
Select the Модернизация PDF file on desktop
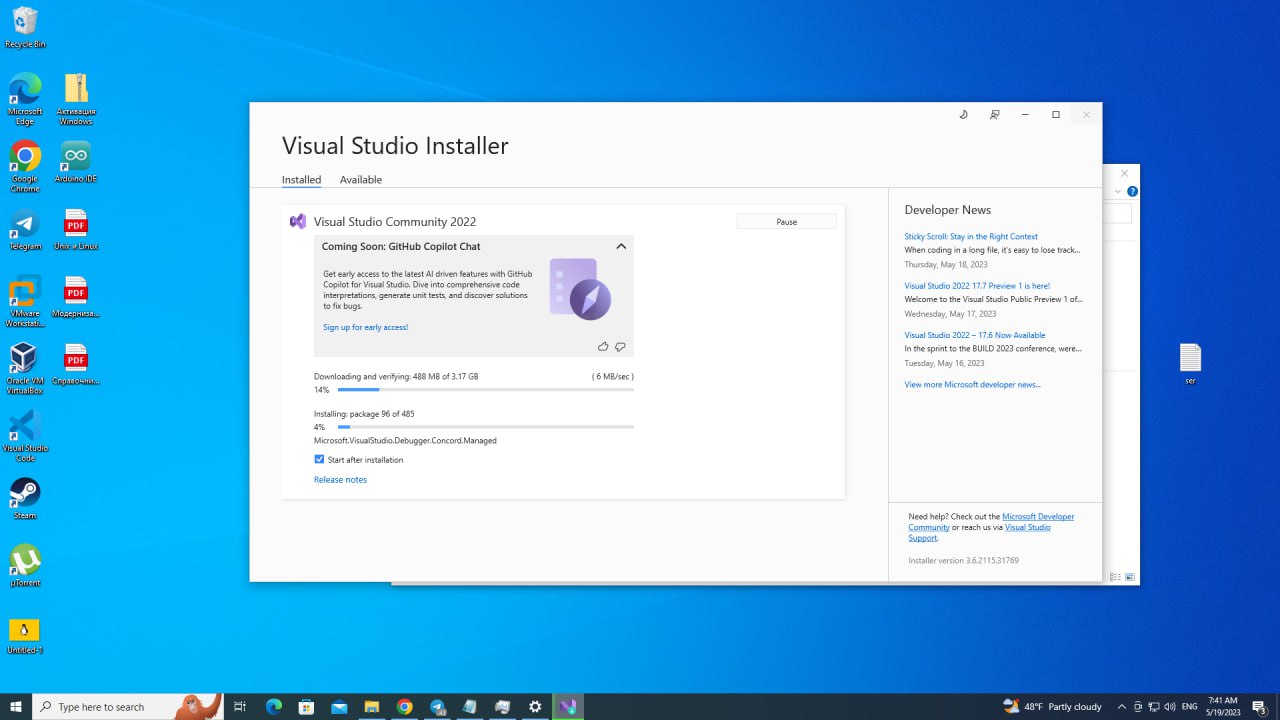[x=76, y=298]
